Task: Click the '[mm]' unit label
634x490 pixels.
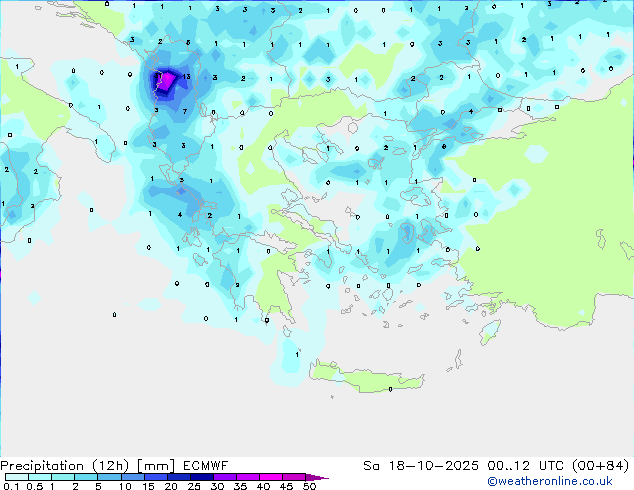Action: (156, 466)
